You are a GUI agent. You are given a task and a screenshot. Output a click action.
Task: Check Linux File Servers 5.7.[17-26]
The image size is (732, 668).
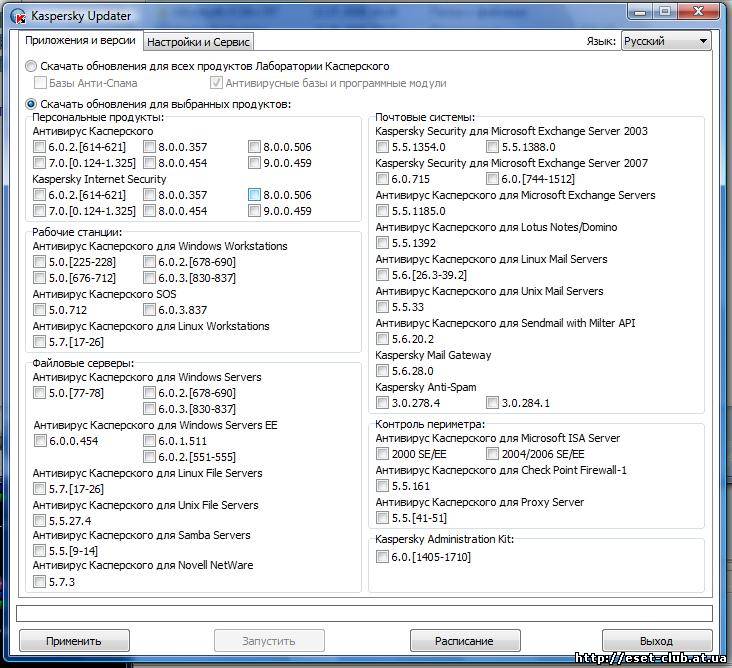tap(39, 489)
